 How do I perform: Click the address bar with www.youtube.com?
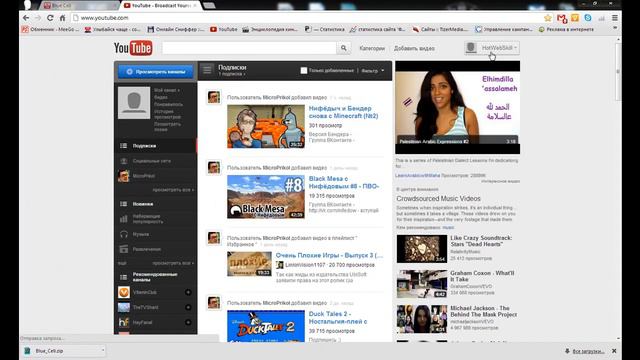coord(306,18)
